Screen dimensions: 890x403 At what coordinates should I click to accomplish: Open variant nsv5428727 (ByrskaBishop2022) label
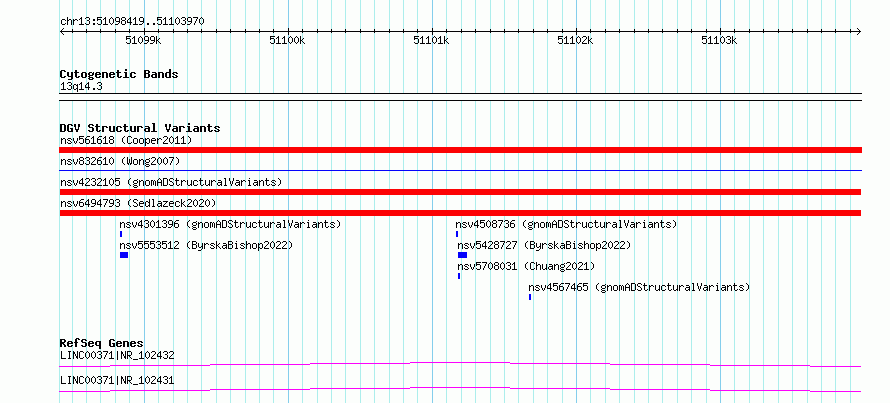click(x=544, y=245)
